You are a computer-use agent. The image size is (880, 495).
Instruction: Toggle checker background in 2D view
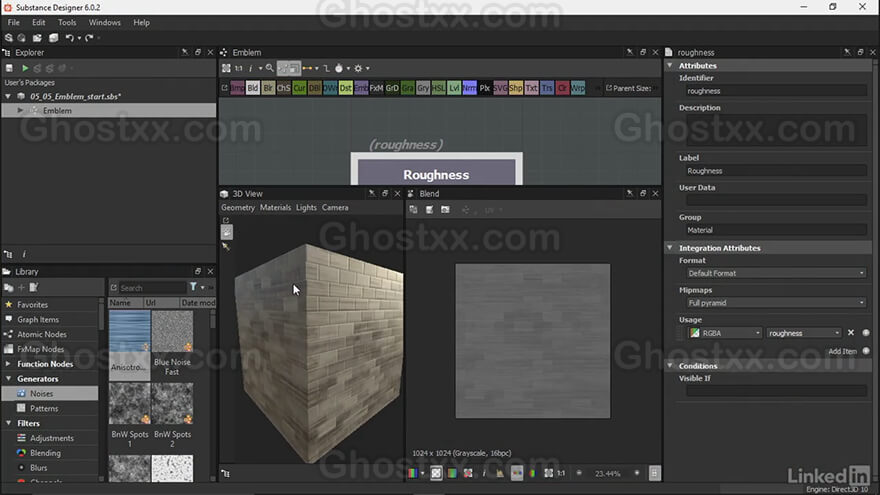436,473
